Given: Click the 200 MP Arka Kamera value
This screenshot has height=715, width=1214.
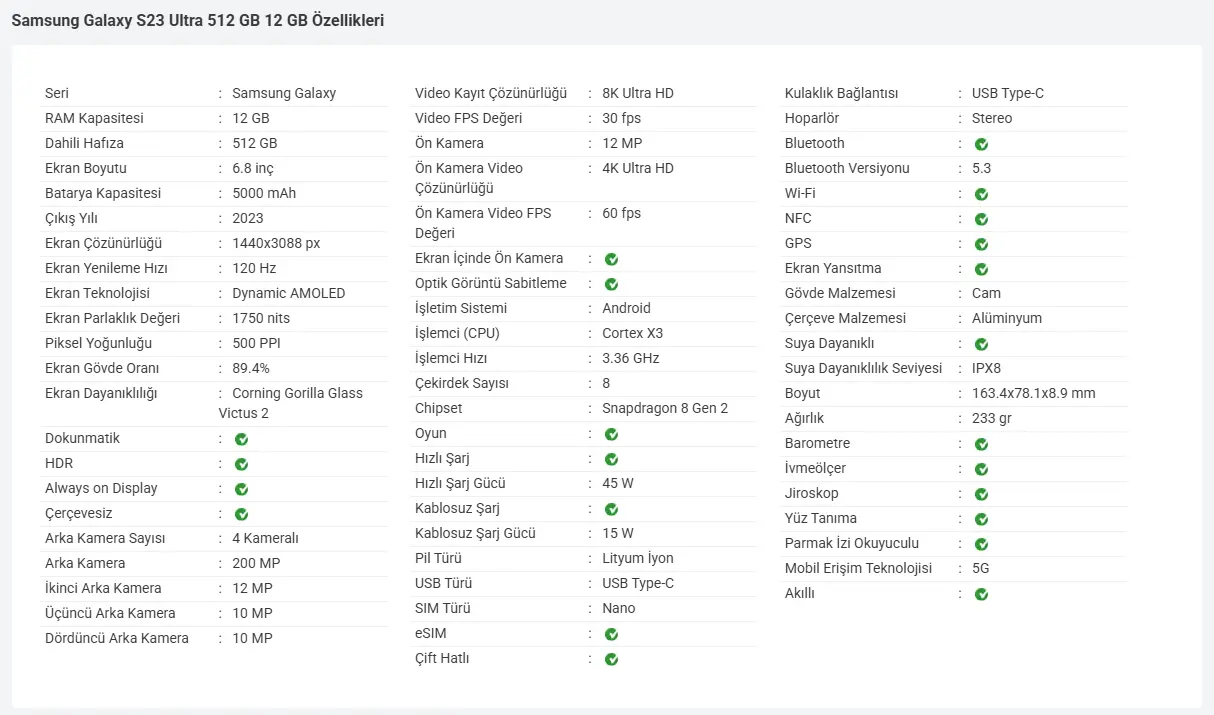Looking at the screenshot, I should point(256,563).
